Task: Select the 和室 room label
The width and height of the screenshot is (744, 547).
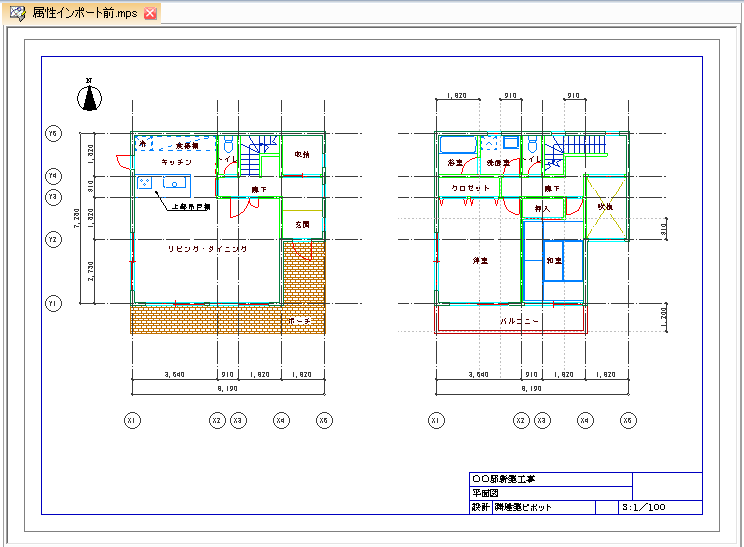Action: [554, 260]
